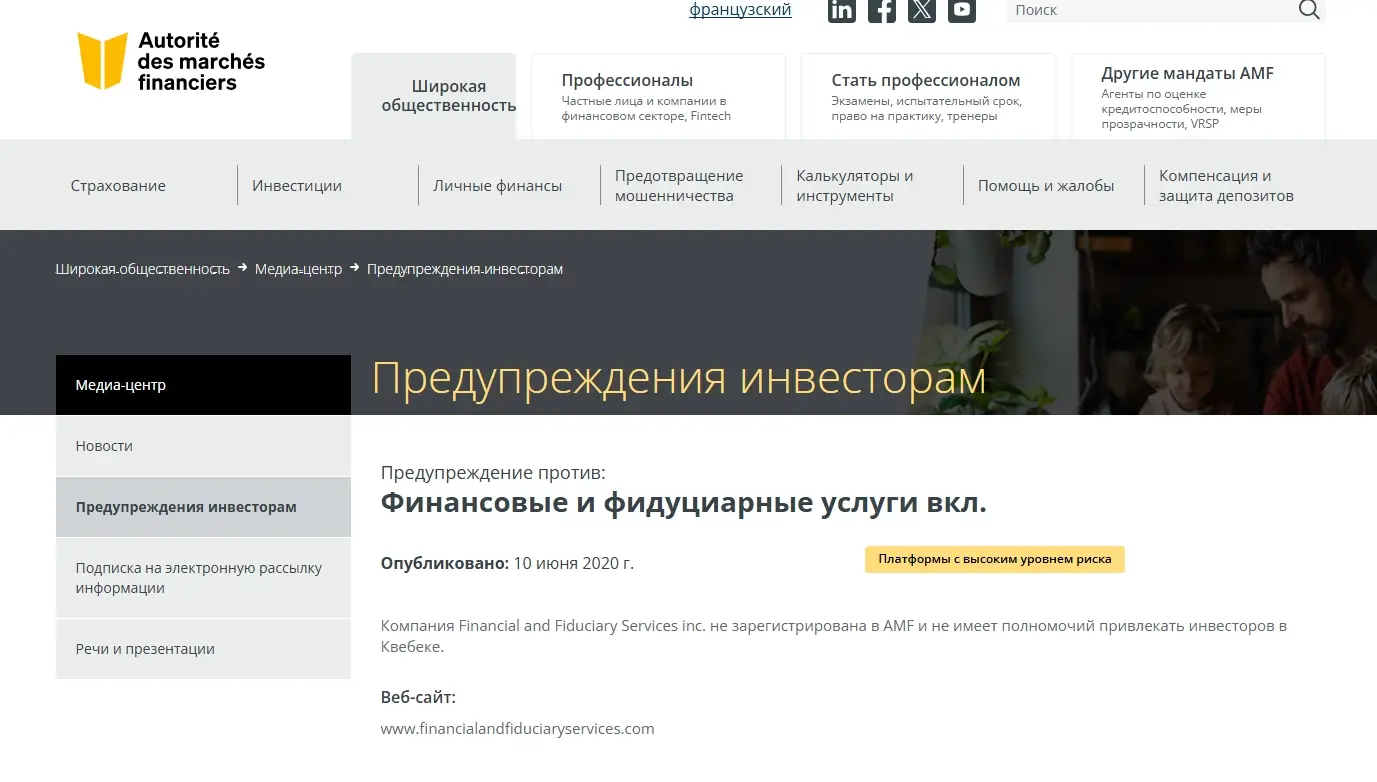Open the Компенсация и защита депозитов menu
The height and width of the screenshot is (782, 1377).
click(x=1226, y=186)
